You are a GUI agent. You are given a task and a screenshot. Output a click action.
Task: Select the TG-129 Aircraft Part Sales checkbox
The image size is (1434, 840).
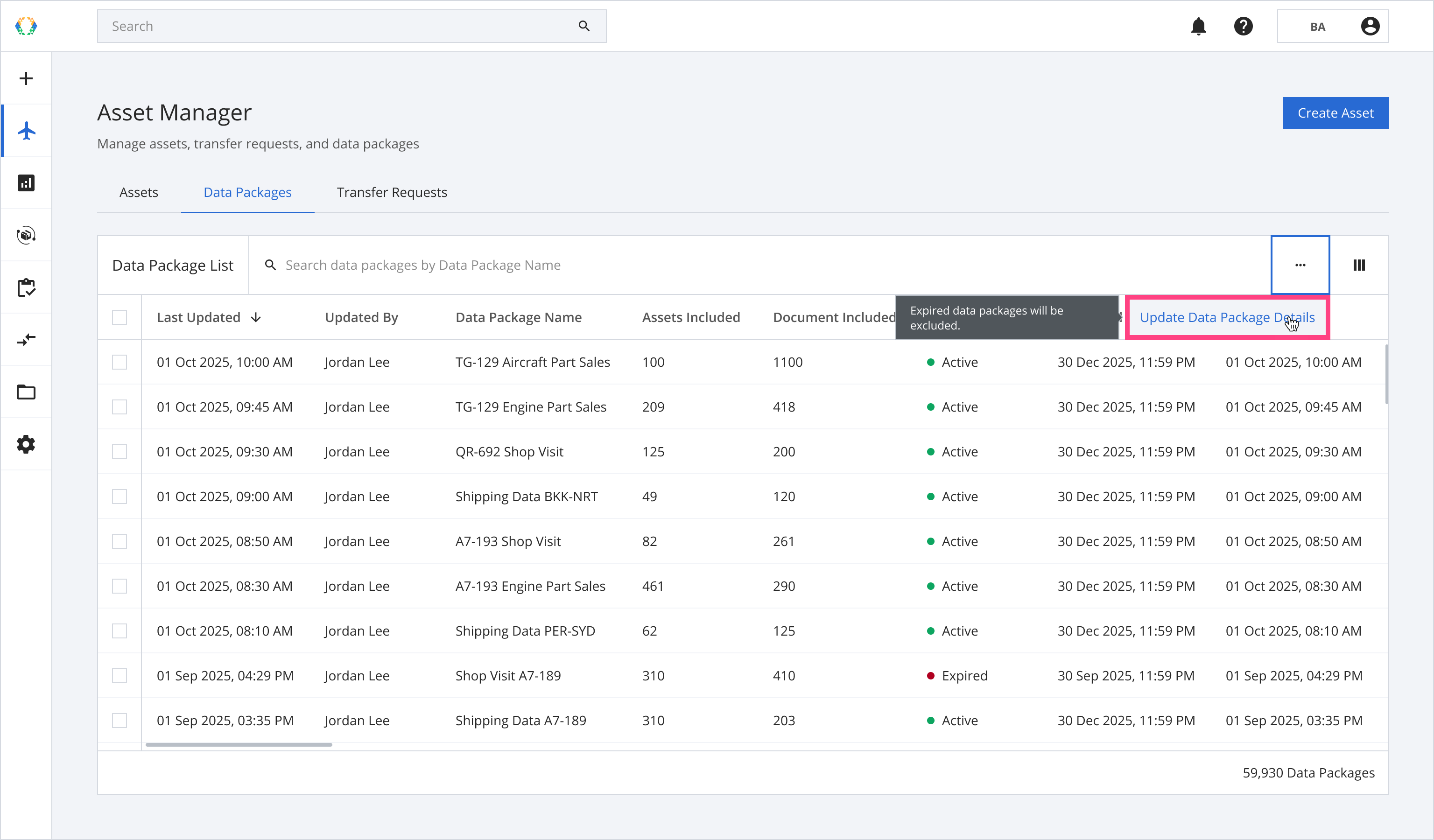coord(119,362)
